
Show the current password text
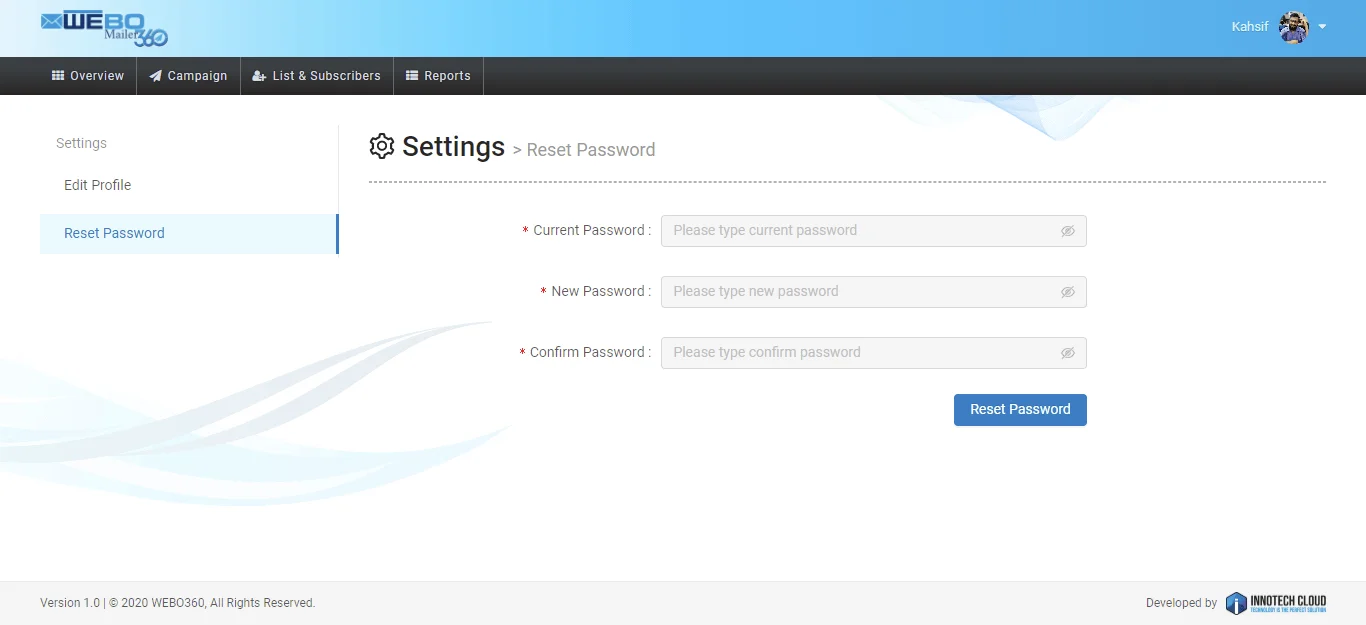tap(1068, 231)
